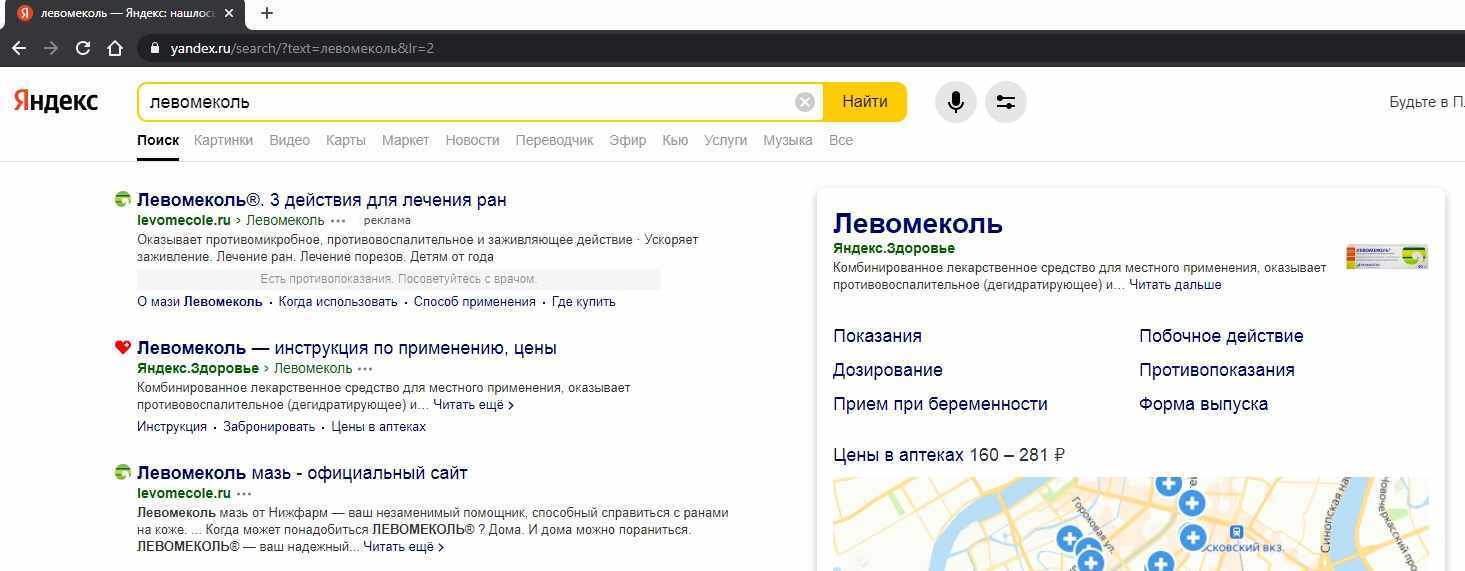Click the Левомеколь product package thumbnail
Image resolution: width=1465 pixels, height=571 pixels.
(1386, 257)
